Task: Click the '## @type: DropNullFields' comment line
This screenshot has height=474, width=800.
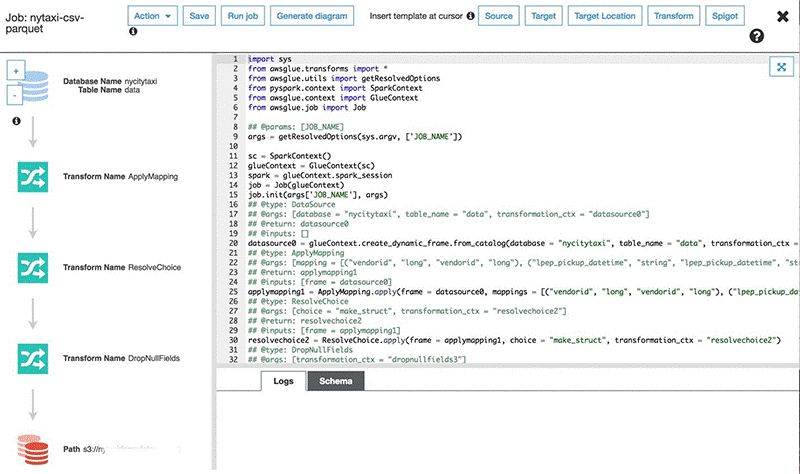Action: pos(300,350)
